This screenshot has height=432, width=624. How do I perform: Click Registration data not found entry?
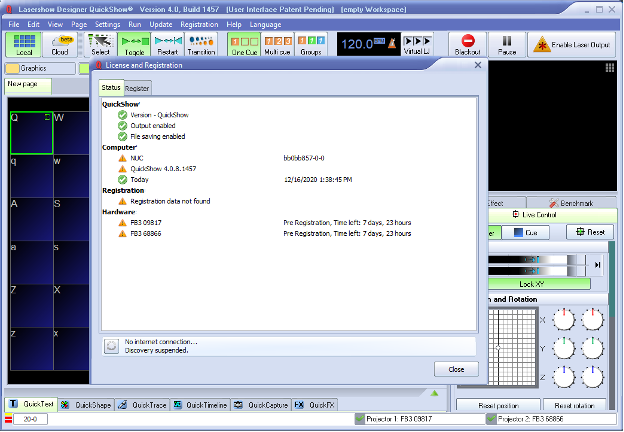pyautogui.click(x=170, y=201)
